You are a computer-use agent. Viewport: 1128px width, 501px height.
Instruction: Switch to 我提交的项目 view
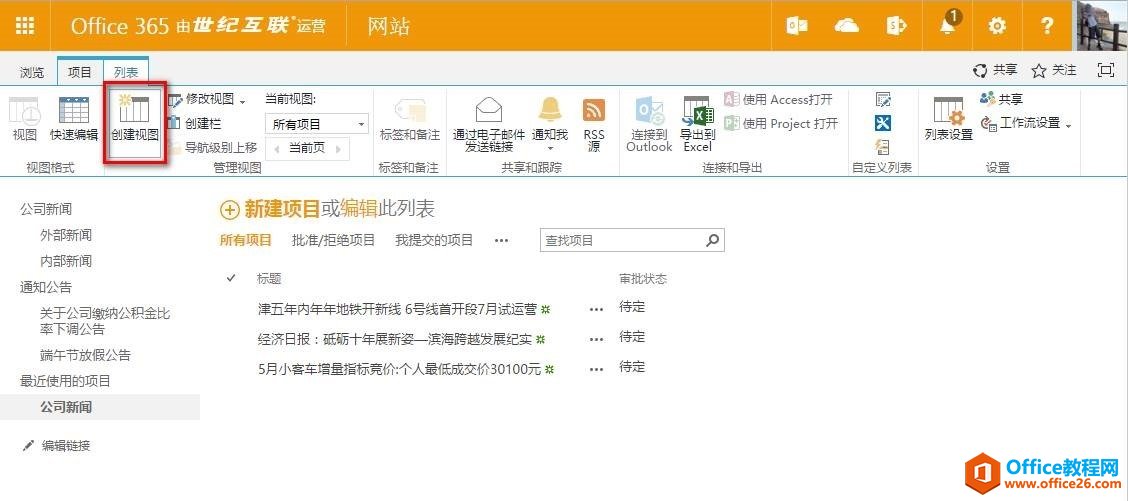pyautogui.click(x=434, y=240)
